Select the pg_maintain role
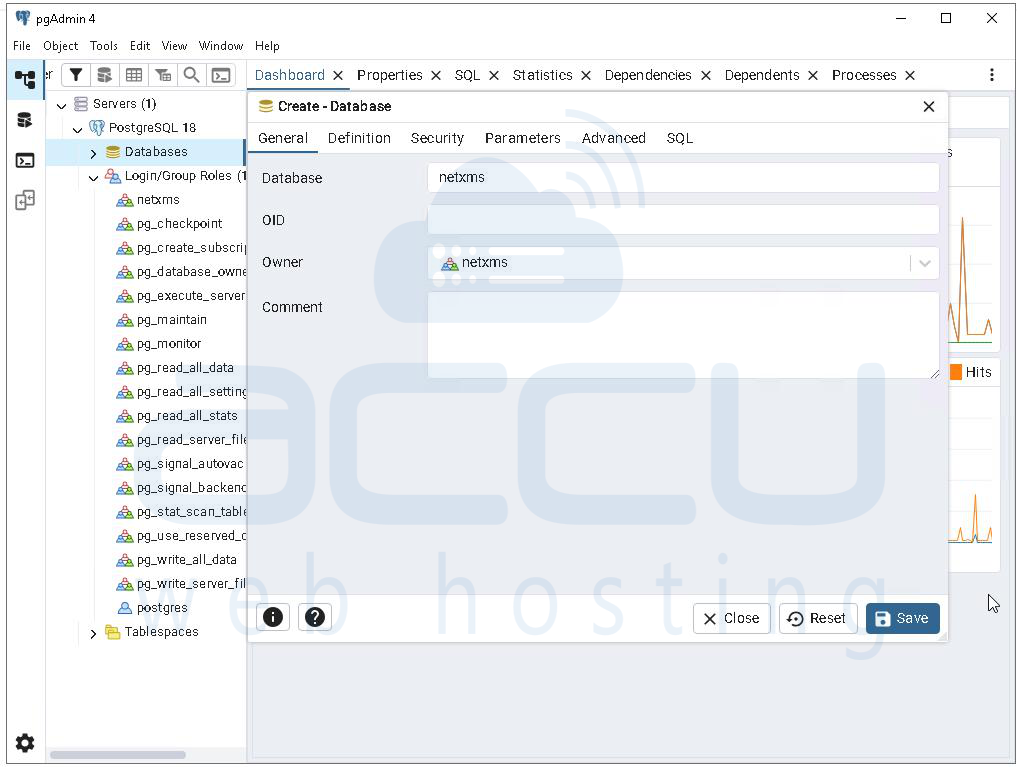 point(171,320)
